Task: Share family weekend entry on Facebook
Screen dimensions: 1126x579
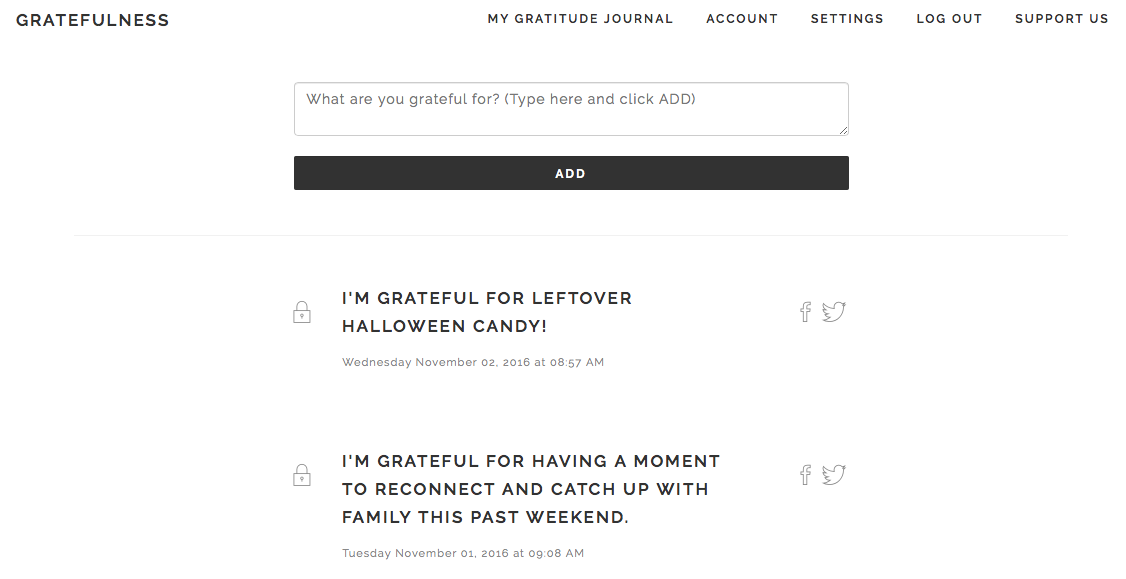Action: pos(805,475)
